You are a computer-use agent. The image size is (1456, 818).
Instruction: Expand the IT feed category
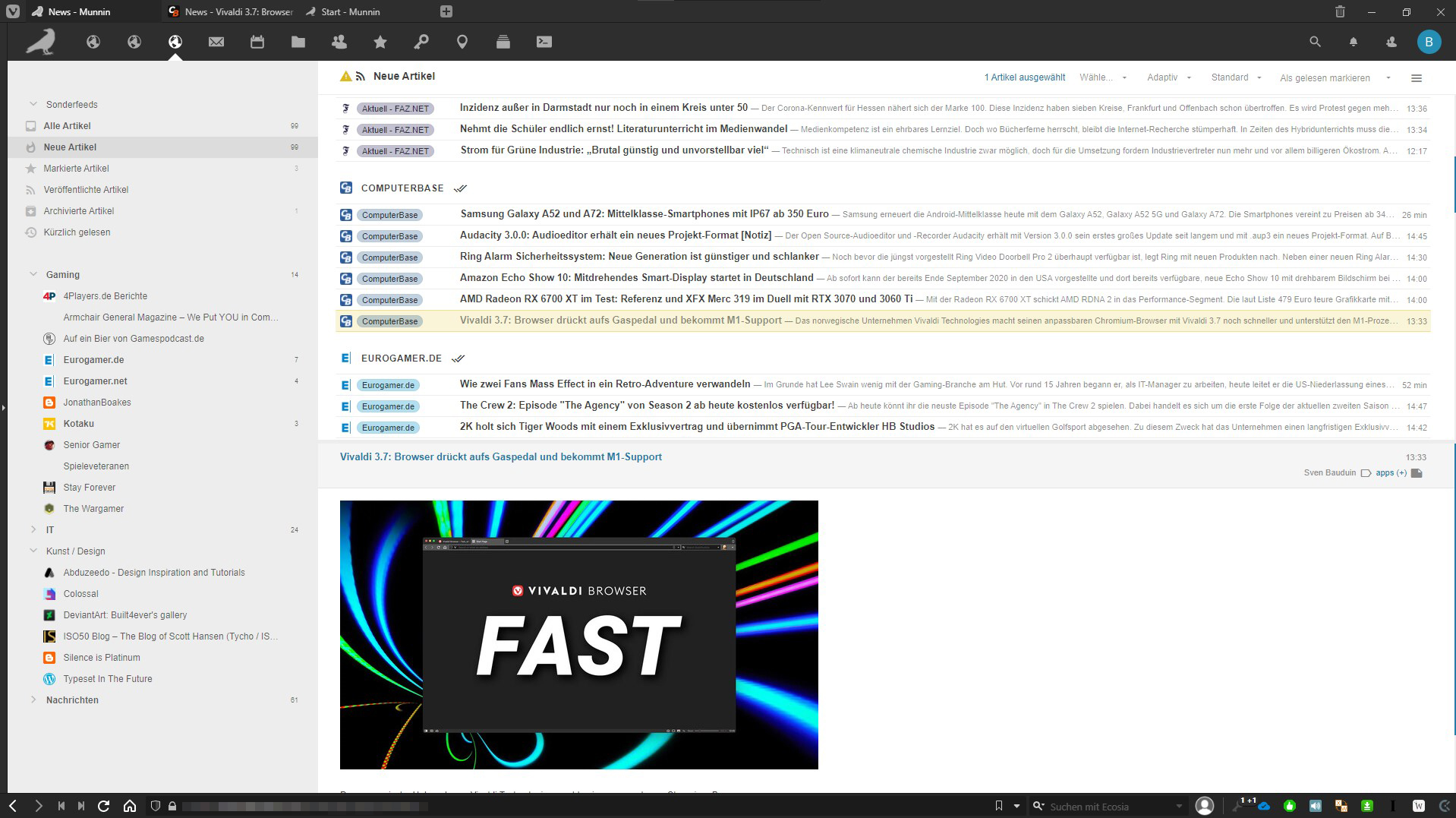33,529
